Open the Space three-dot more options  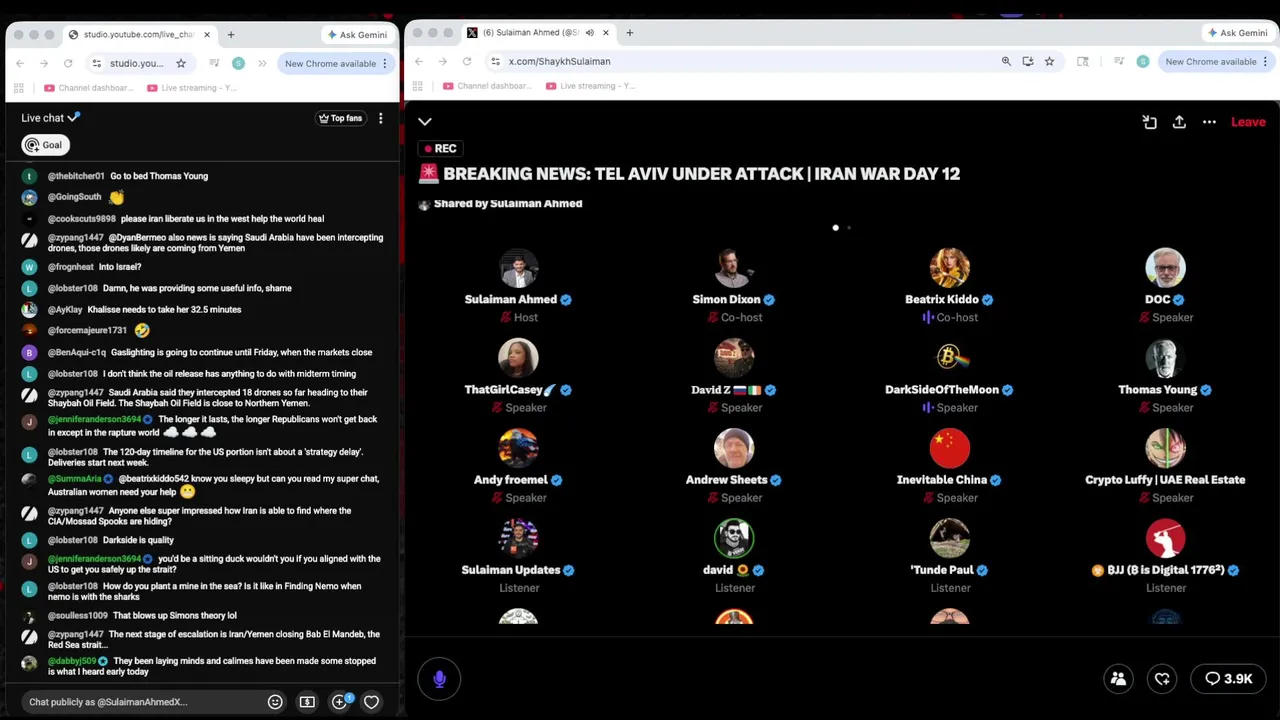(1209, 122)
